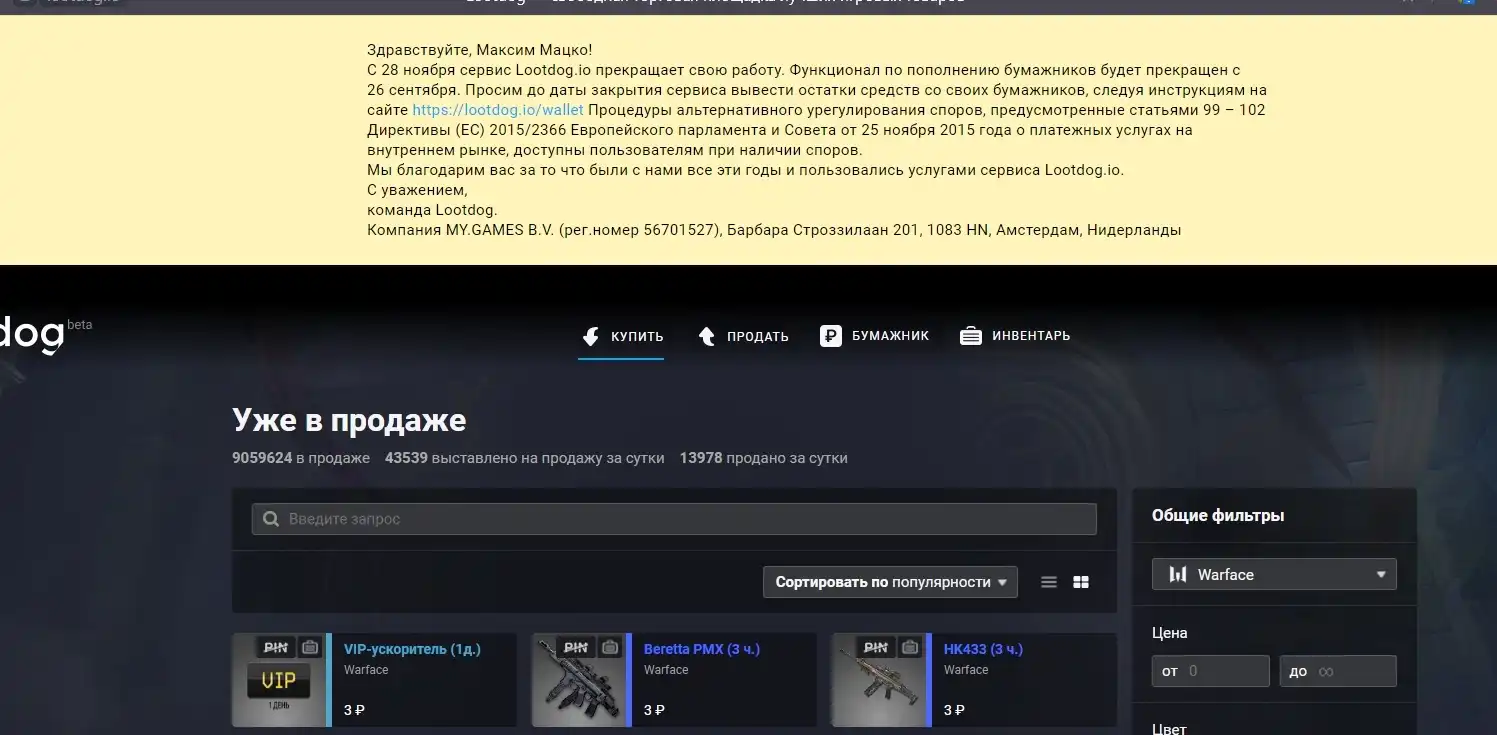This screenshot has height=735, width=1497.
Task: Open the Beretta PMX (3 ч.) item
Action: point(701,649)
